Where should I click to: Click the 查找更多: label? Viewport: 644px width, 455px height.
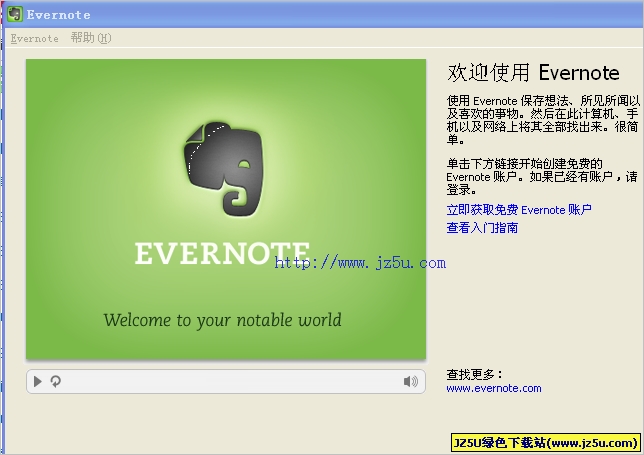tap(474, 375)
